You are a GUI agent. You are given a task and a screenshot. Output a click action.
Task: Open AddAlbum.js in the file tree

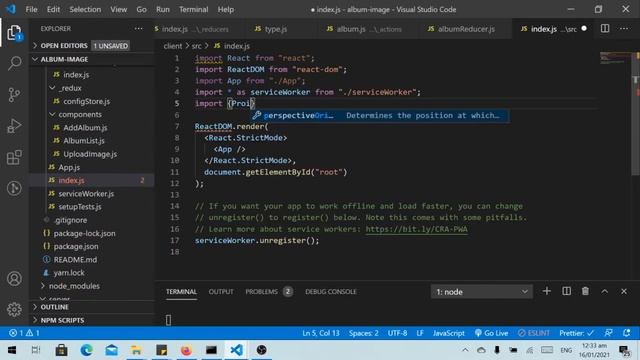85,128
